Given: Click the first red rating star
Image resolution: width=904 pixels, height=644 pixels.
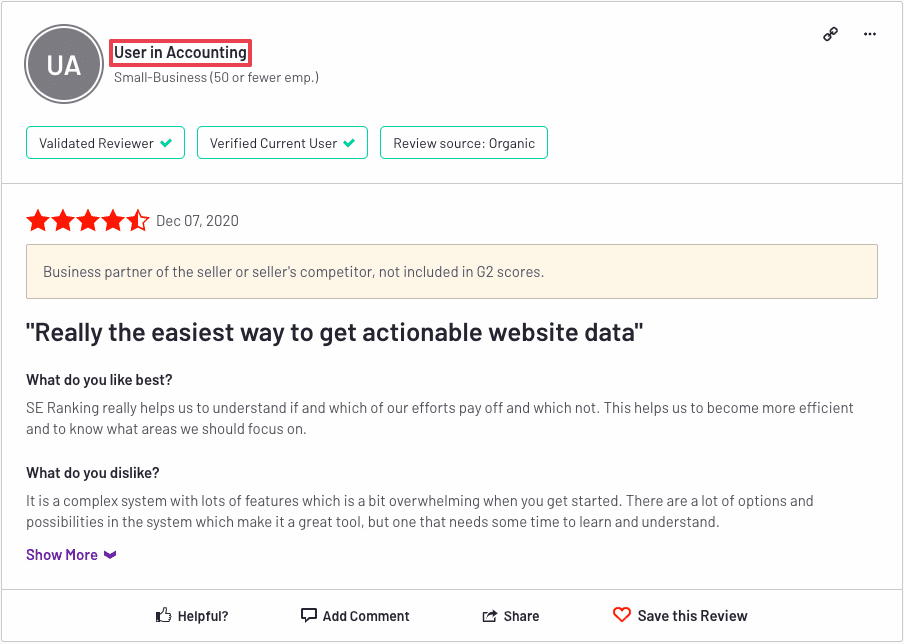Looking at the screenshot, I should (38, 221).
